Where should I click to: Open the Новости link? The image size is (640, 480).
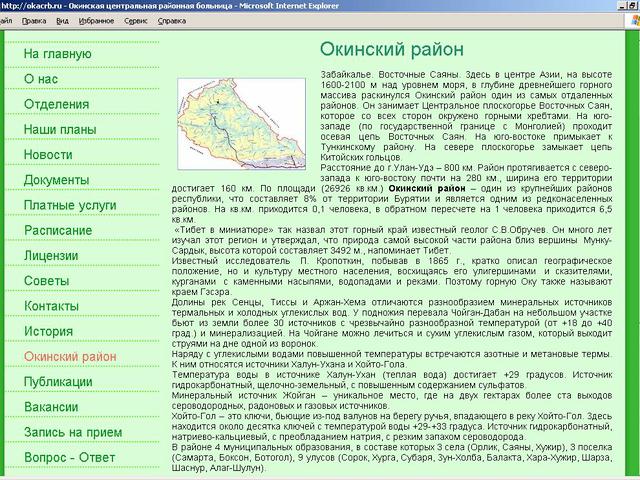pos(48,155)
